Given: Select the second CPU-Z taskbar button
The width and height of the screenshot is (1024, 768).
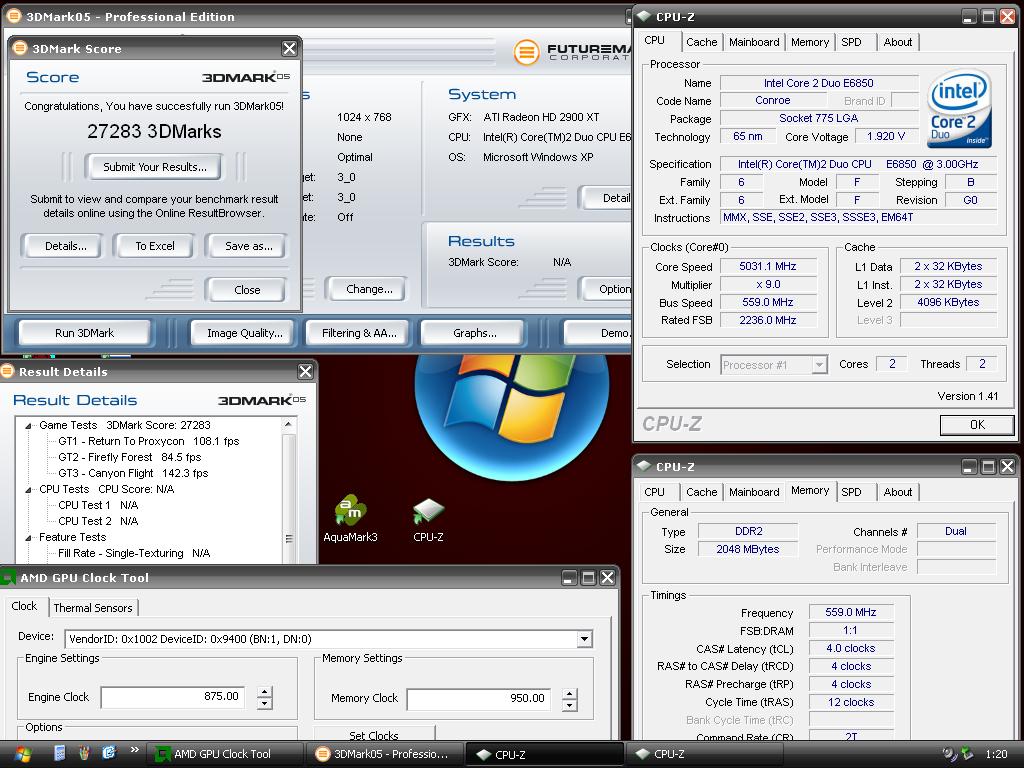Looking at the screenshot, I should 705,754.
